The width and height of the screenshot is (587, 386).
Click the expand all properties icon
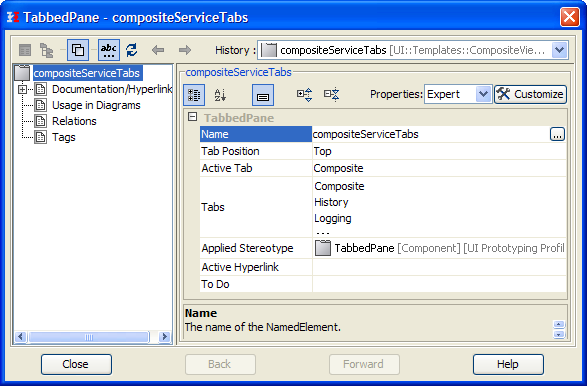[x=304, y=95]
